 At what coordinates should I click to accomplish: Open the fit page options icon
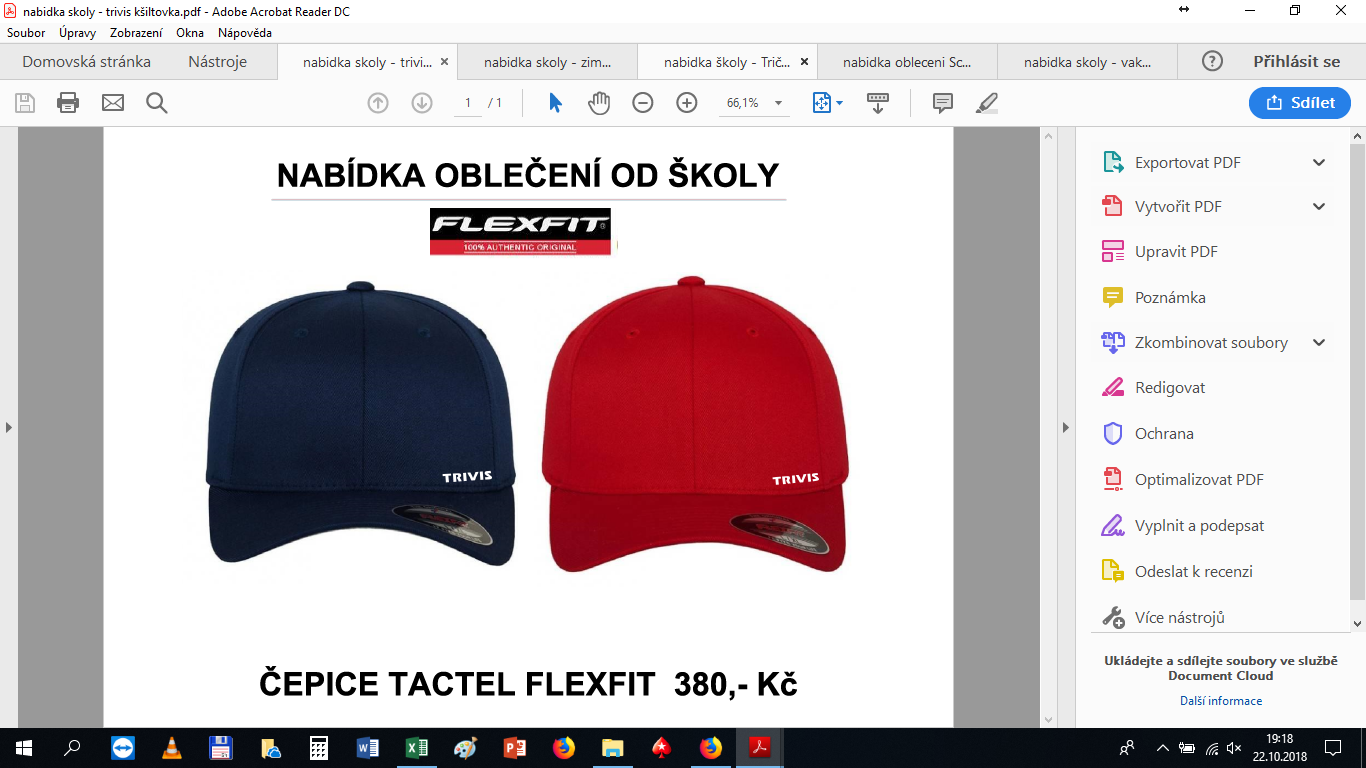[x=827, y=103]
